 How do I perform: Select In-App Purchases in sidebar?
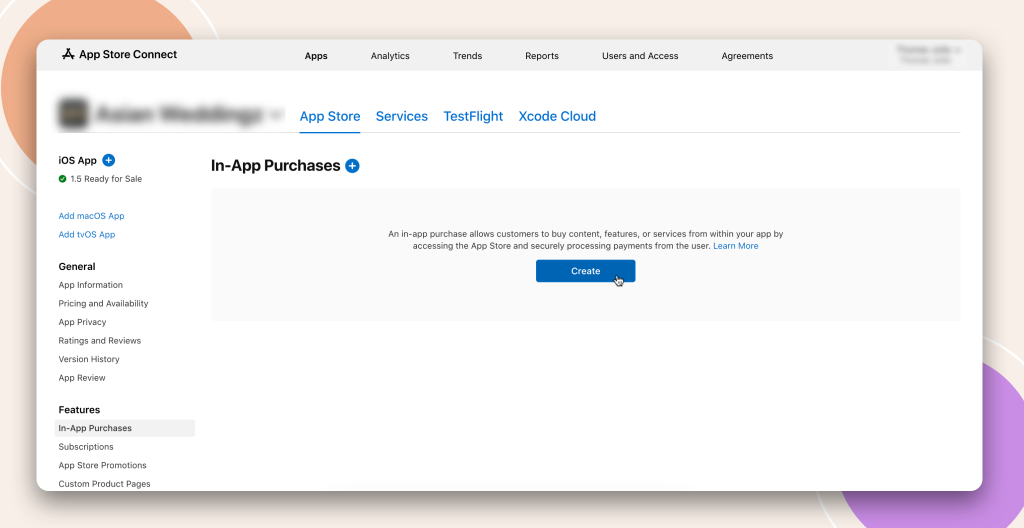click(x=125, y=428)
